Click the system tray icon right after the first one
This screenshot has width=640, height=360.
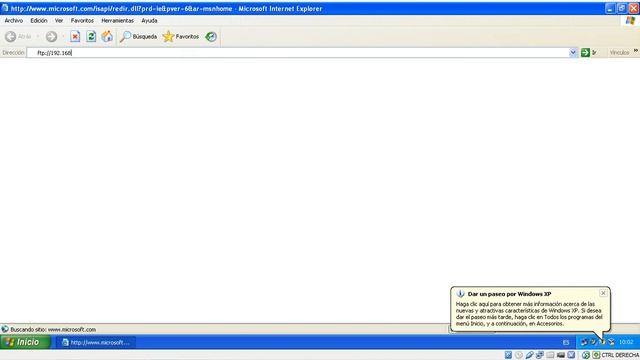click(x=593, y=342)
